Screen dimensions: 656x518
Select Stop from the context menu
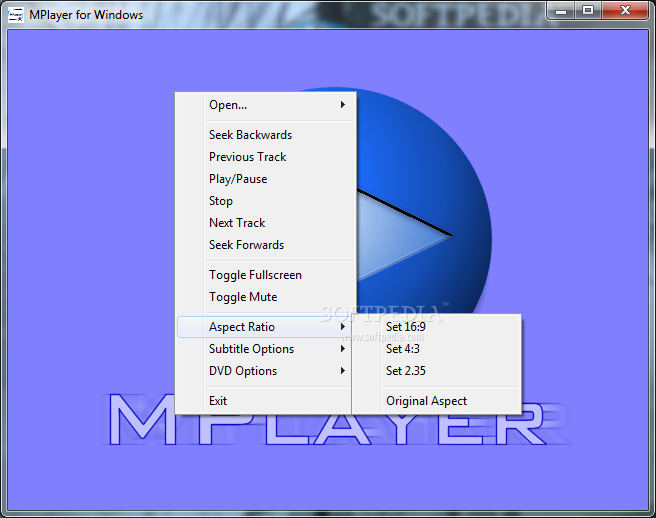coord(266,201)
